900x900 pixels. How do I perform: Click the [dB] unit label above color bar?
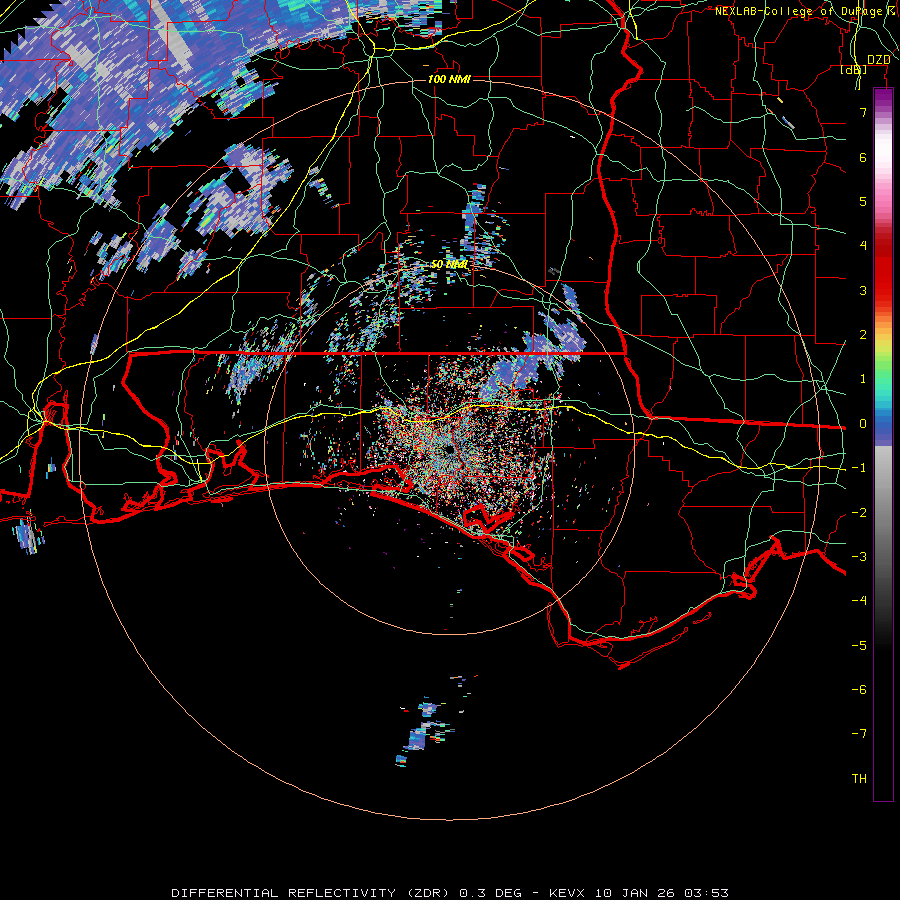click(x=853, y=69)
